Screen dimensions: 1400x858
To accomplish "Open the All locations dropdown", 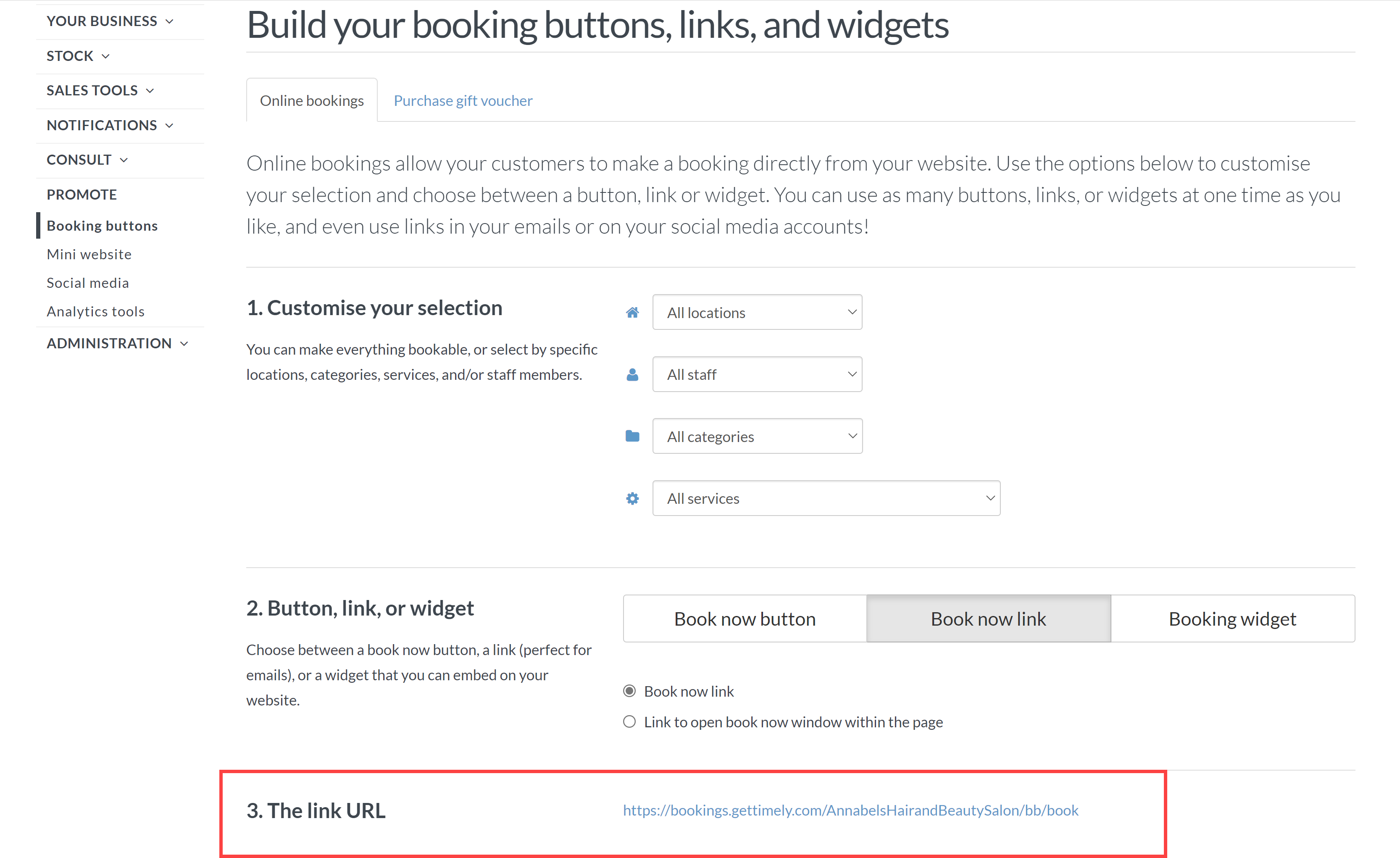I will [758, 312].
